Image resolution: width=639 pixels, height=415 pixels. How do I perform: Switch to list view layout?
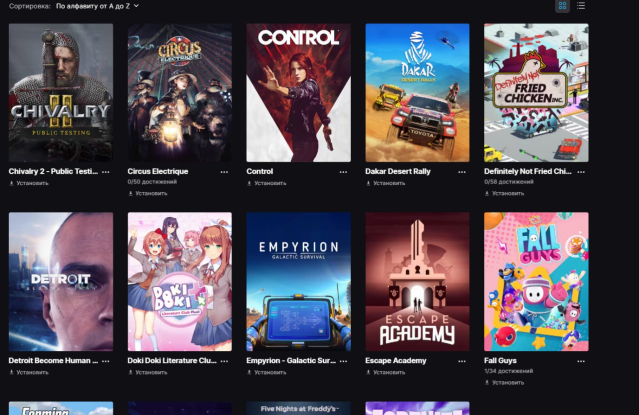[581, 6]
